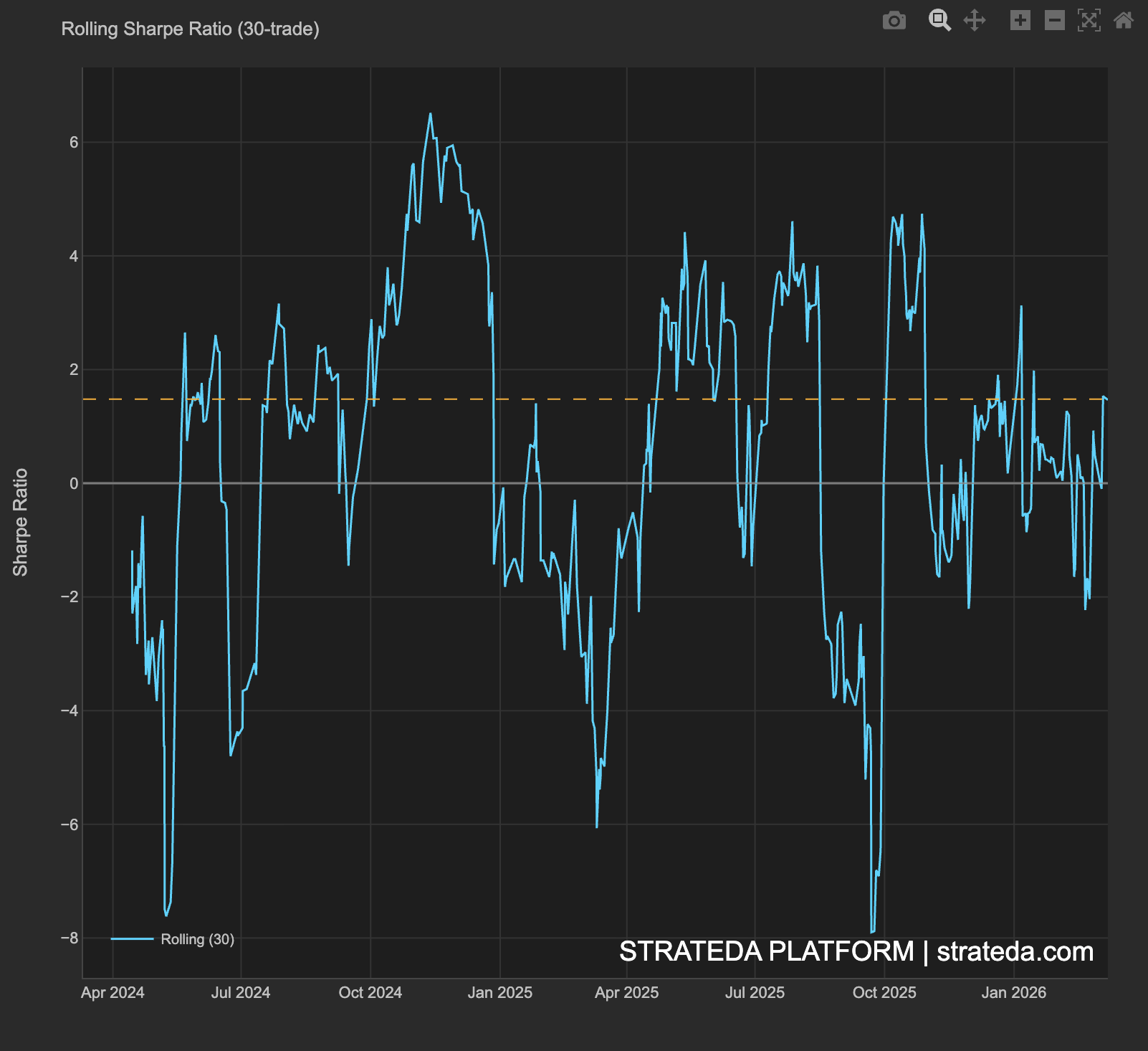
Task: Click the highest Sharpe peak near Nov 2024
Action: [429, 113]
